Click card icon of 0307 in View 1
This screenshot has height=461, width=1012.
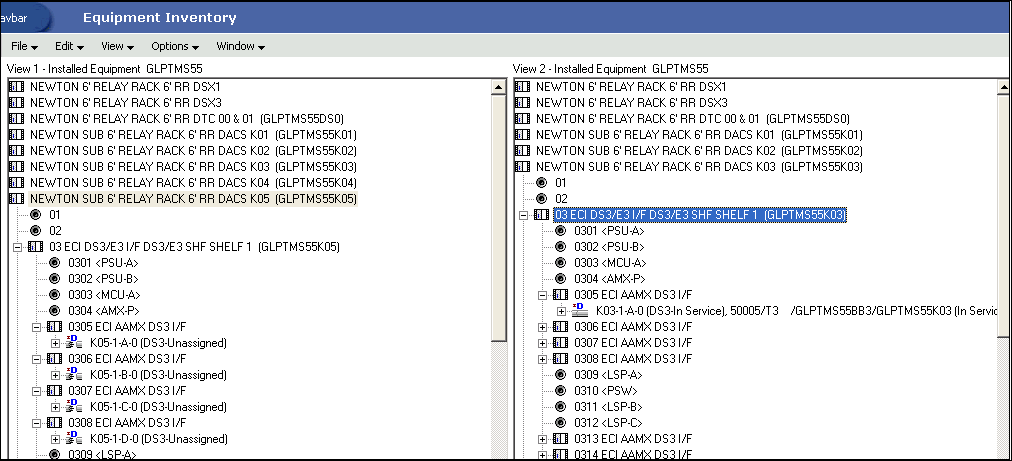click(x=55, y=391)
